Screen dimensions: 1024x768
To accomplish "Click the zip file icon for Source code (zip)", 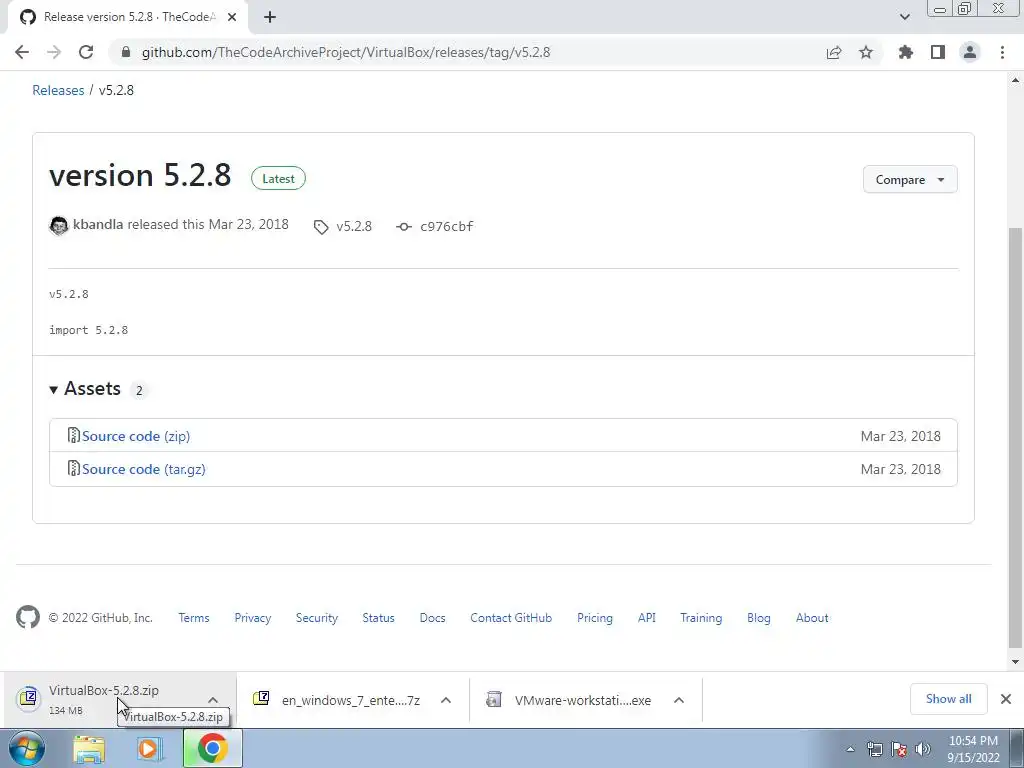I will [x=74, y=435].
